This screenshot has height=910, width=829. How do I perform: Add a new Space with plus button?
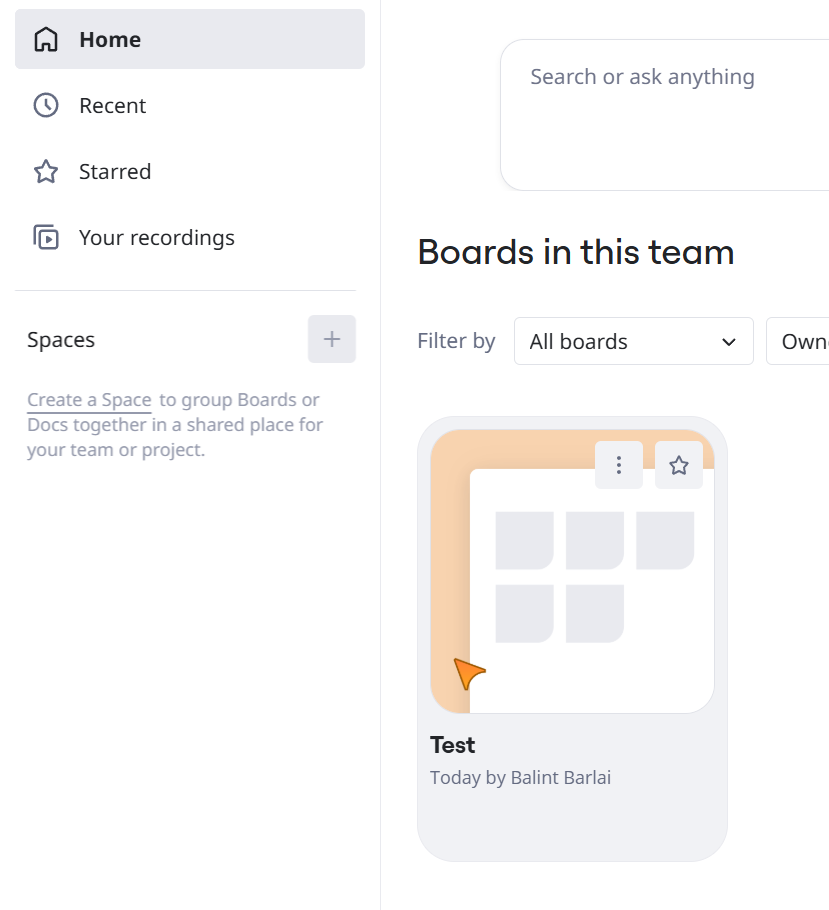click(x=331, y=339)
